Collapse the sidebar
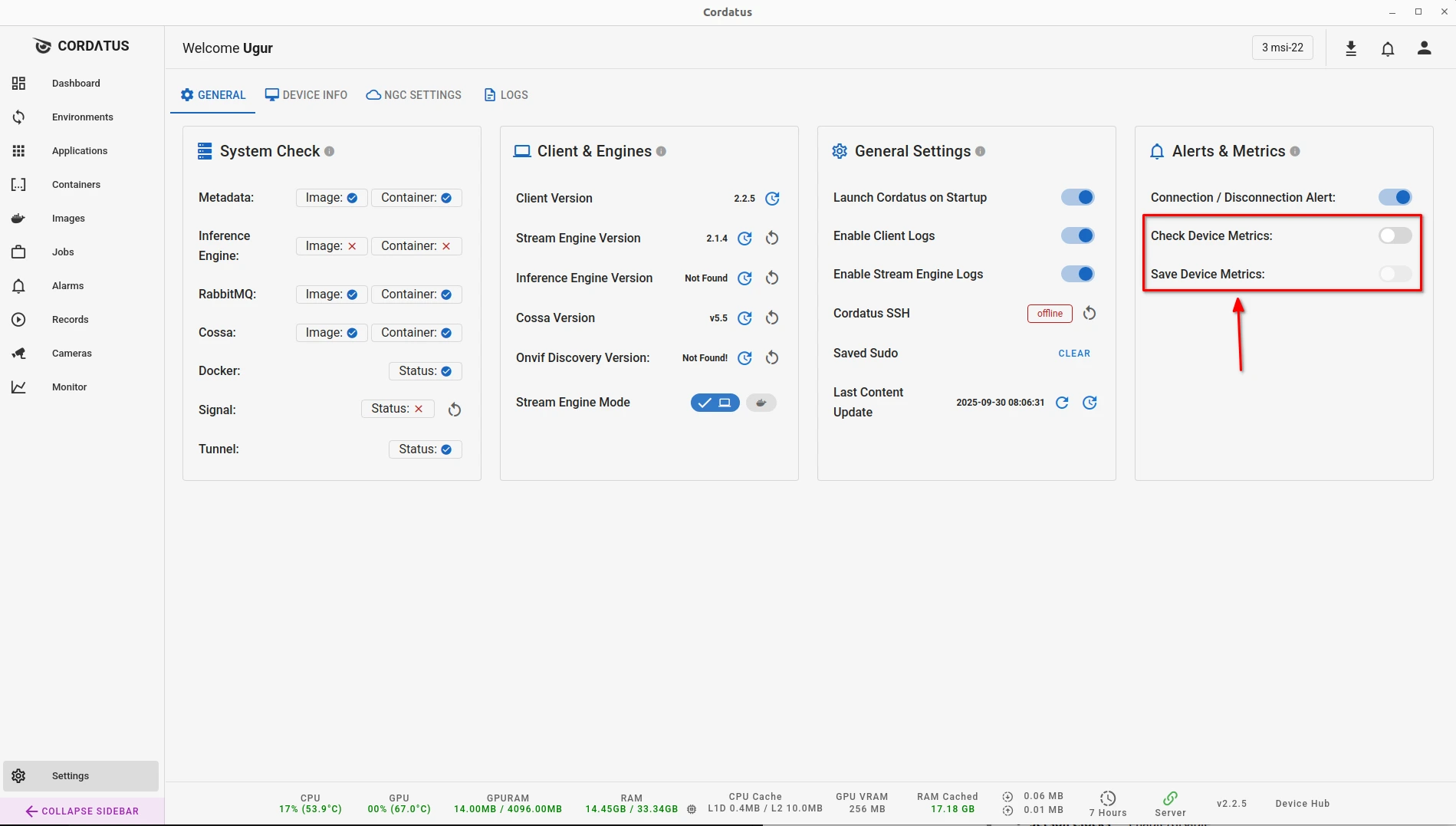The height and width of the screenshot is (826, 1456). point(81,811)
